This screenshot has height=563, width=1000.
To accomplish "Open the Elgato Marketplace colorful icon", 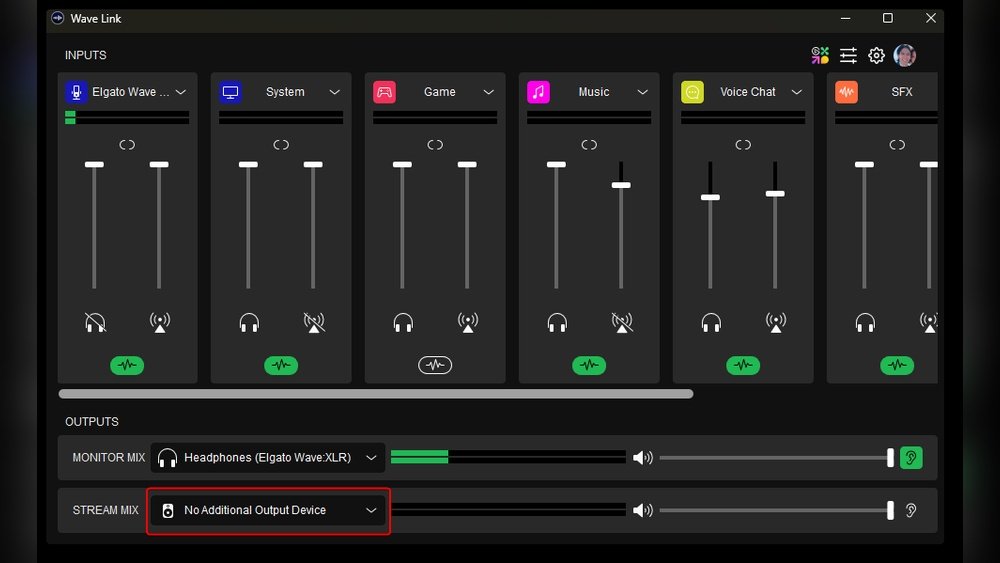I will [x=820, y=55].
